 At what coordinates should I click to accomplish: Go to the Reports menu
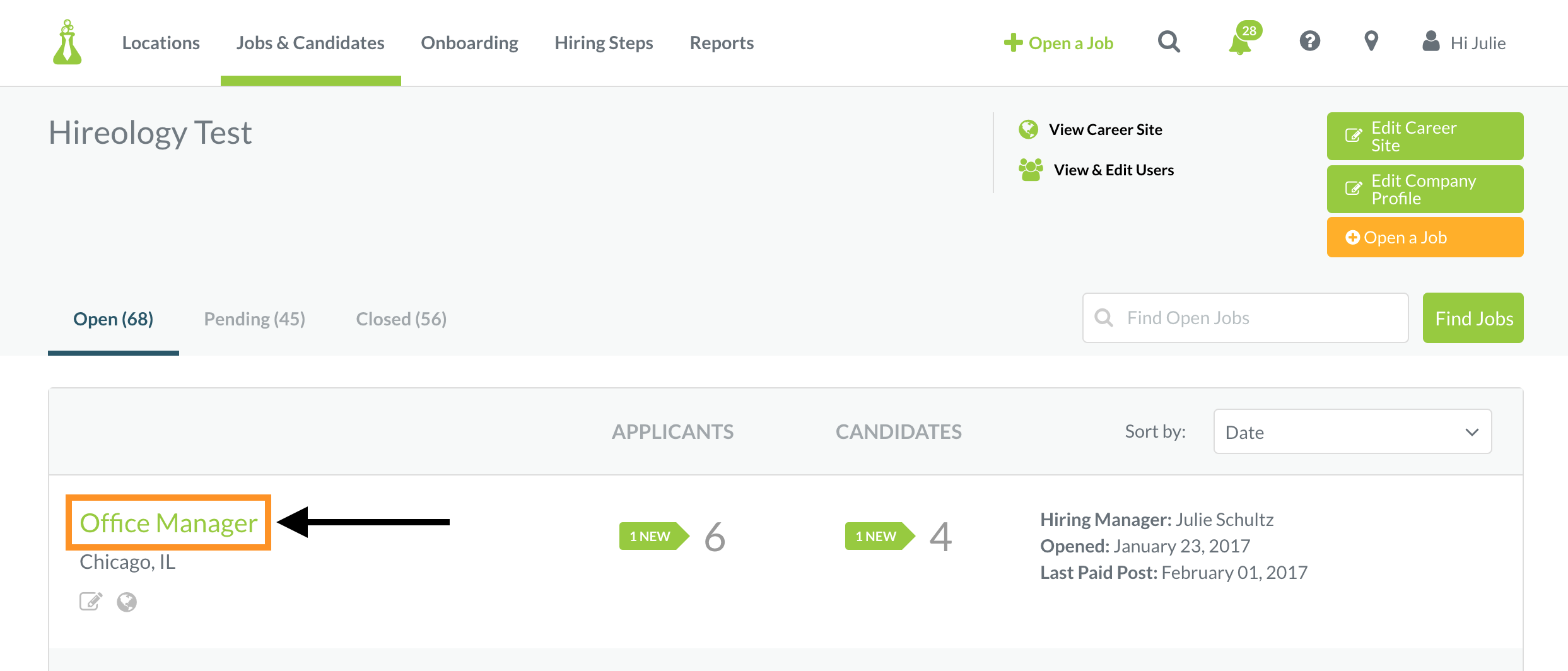pyautogui.click(x=722, y=43)
